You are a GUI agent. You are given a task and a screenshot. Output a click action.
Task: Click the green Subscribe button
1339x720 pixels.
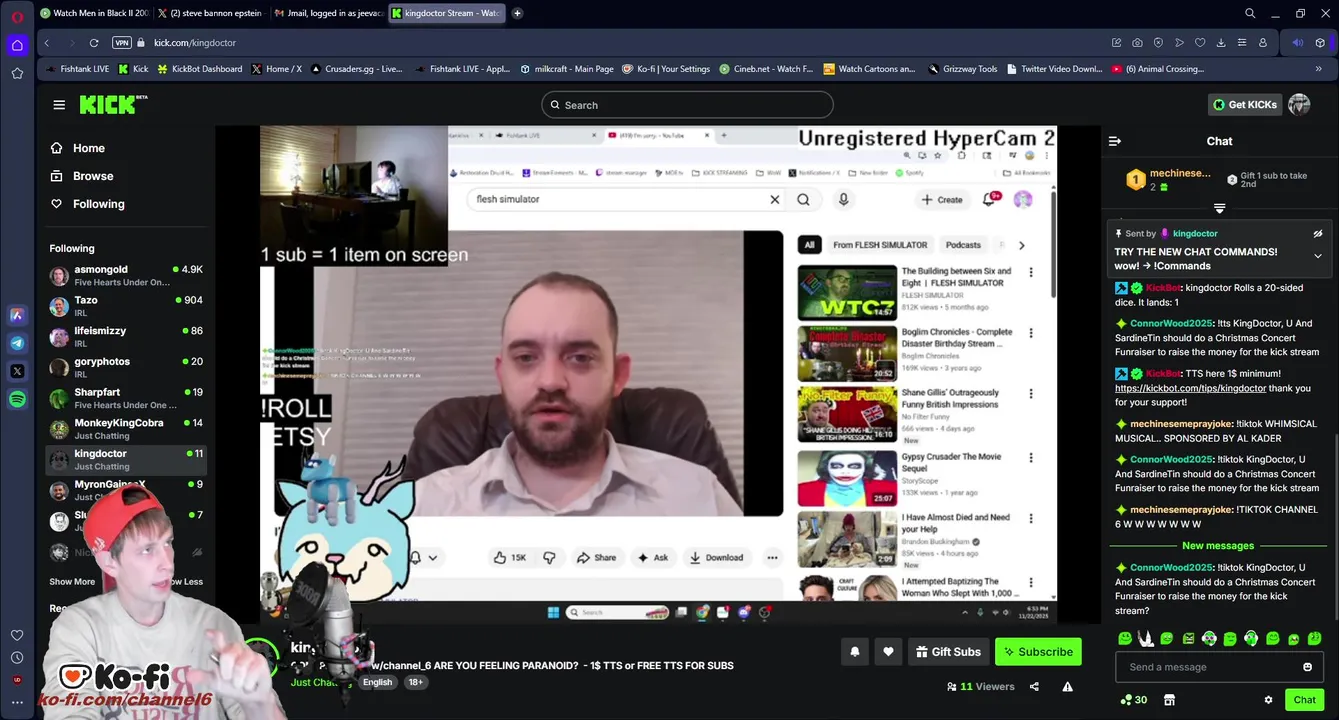(1038, 652)
